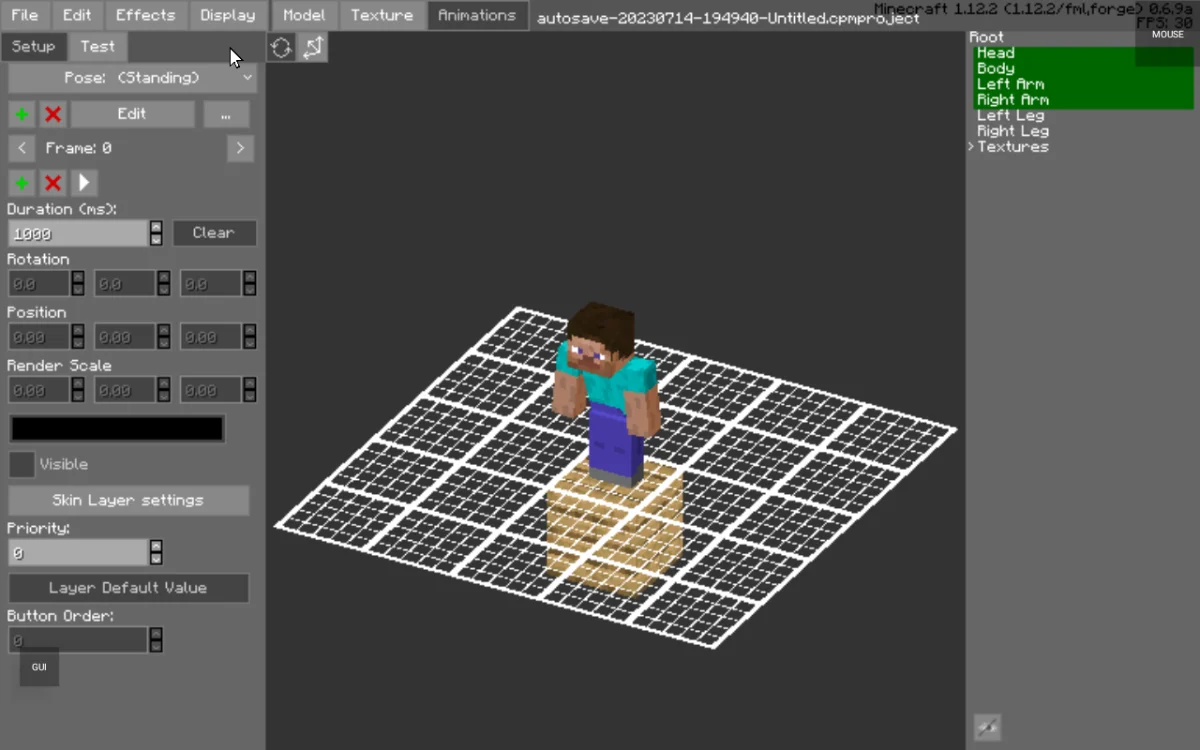The image size is (1200, 750).
Task: Click the Duration (ms) input field
Action: point(78,233)
